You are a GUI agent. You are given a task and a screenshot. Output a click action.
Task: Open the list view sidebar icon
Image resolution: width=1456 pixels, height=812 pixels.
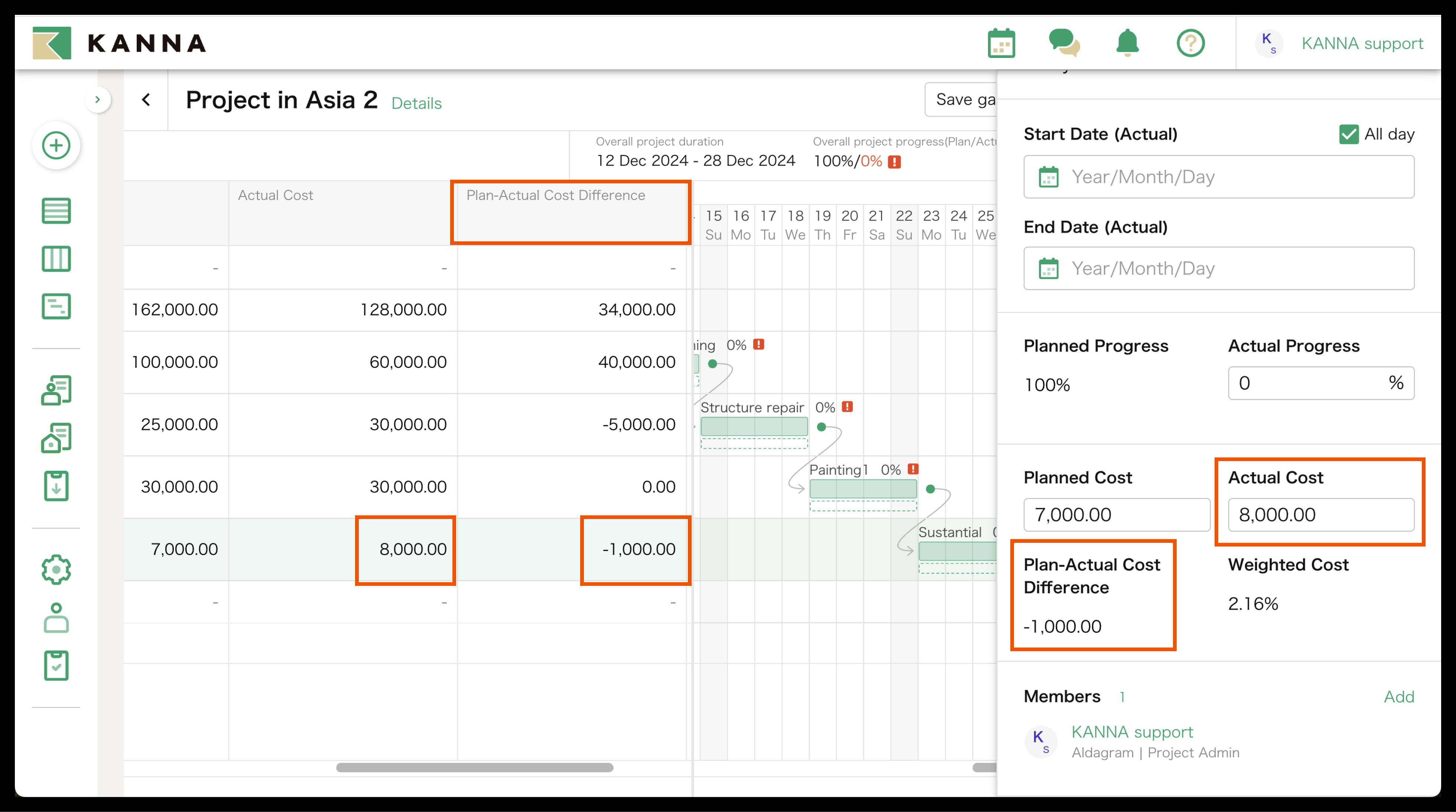click(x=56, y=211)
